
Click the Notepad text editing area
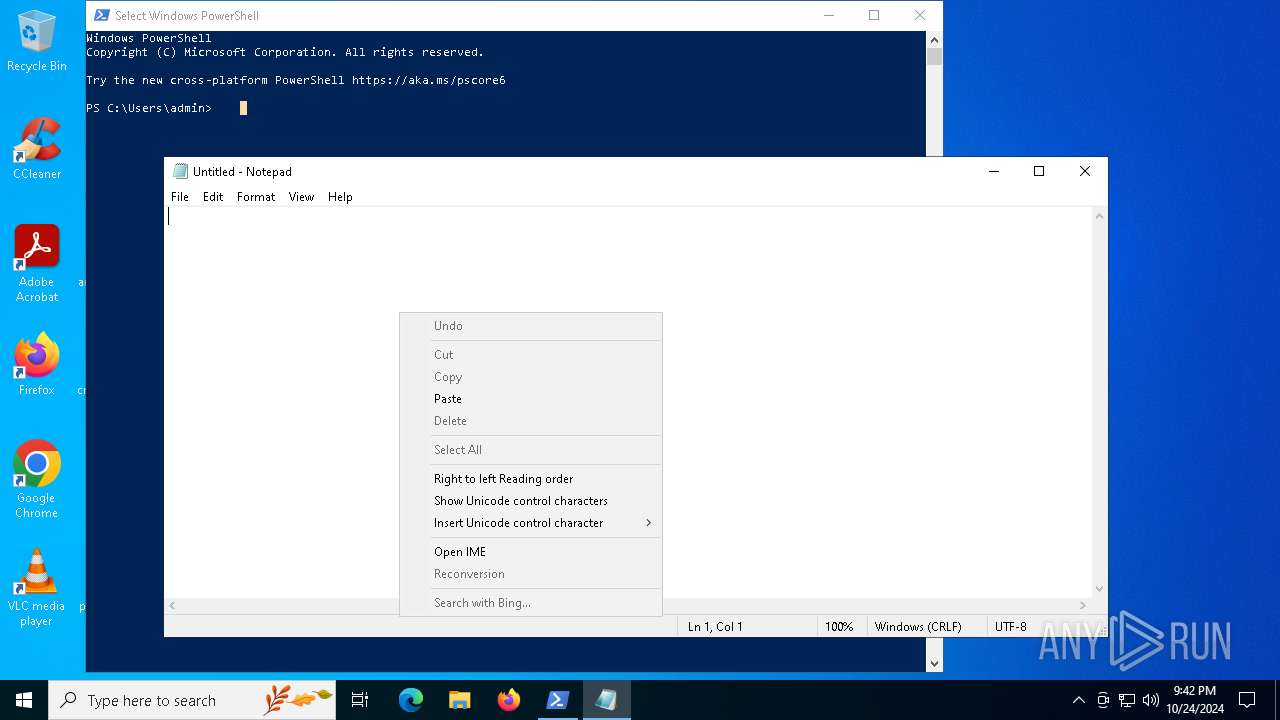tap(628, 402)
